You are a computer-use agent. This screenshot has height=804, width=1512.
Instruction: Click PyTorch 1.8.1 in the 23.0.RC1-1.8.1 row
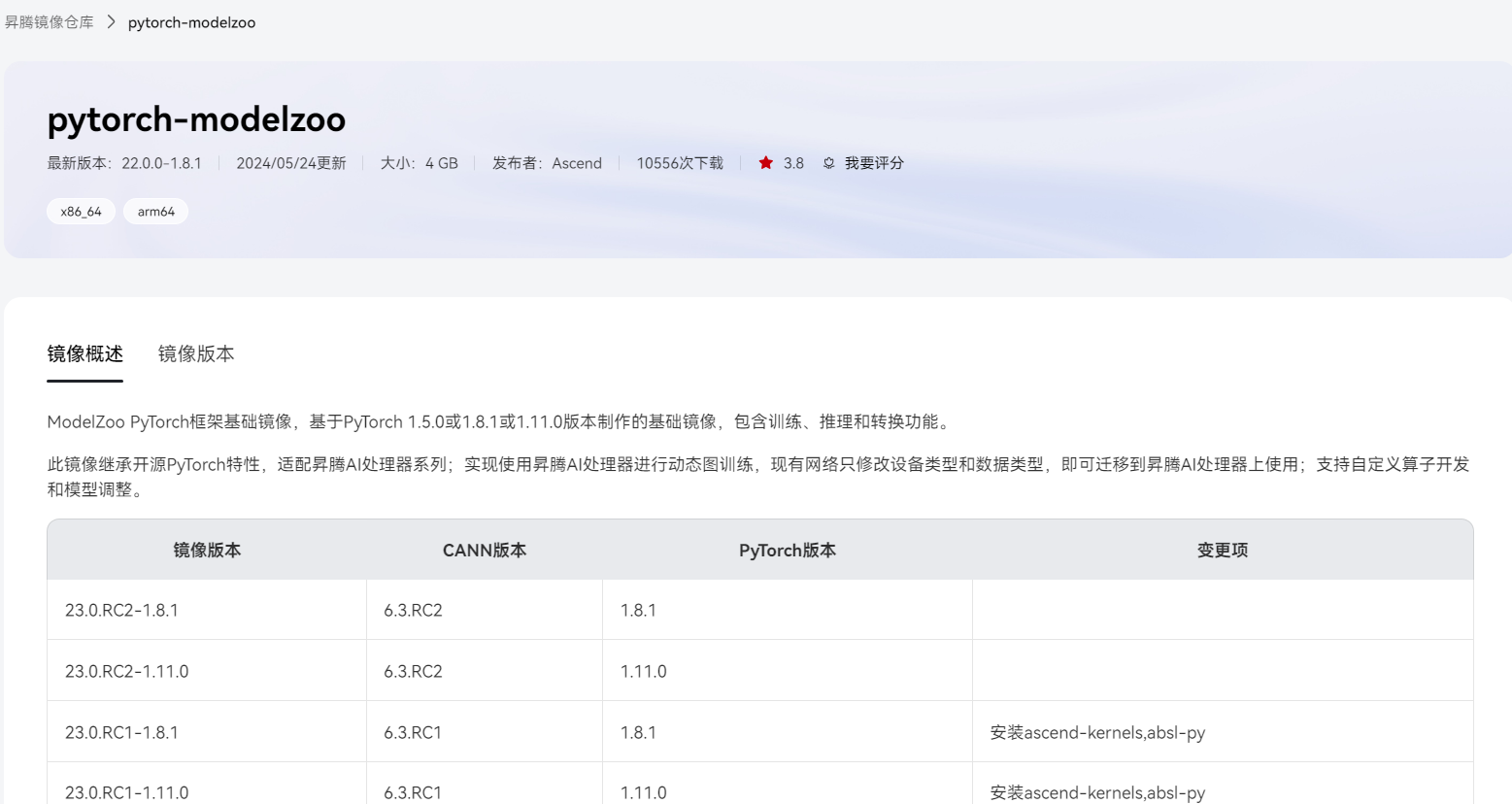(638, 733)
